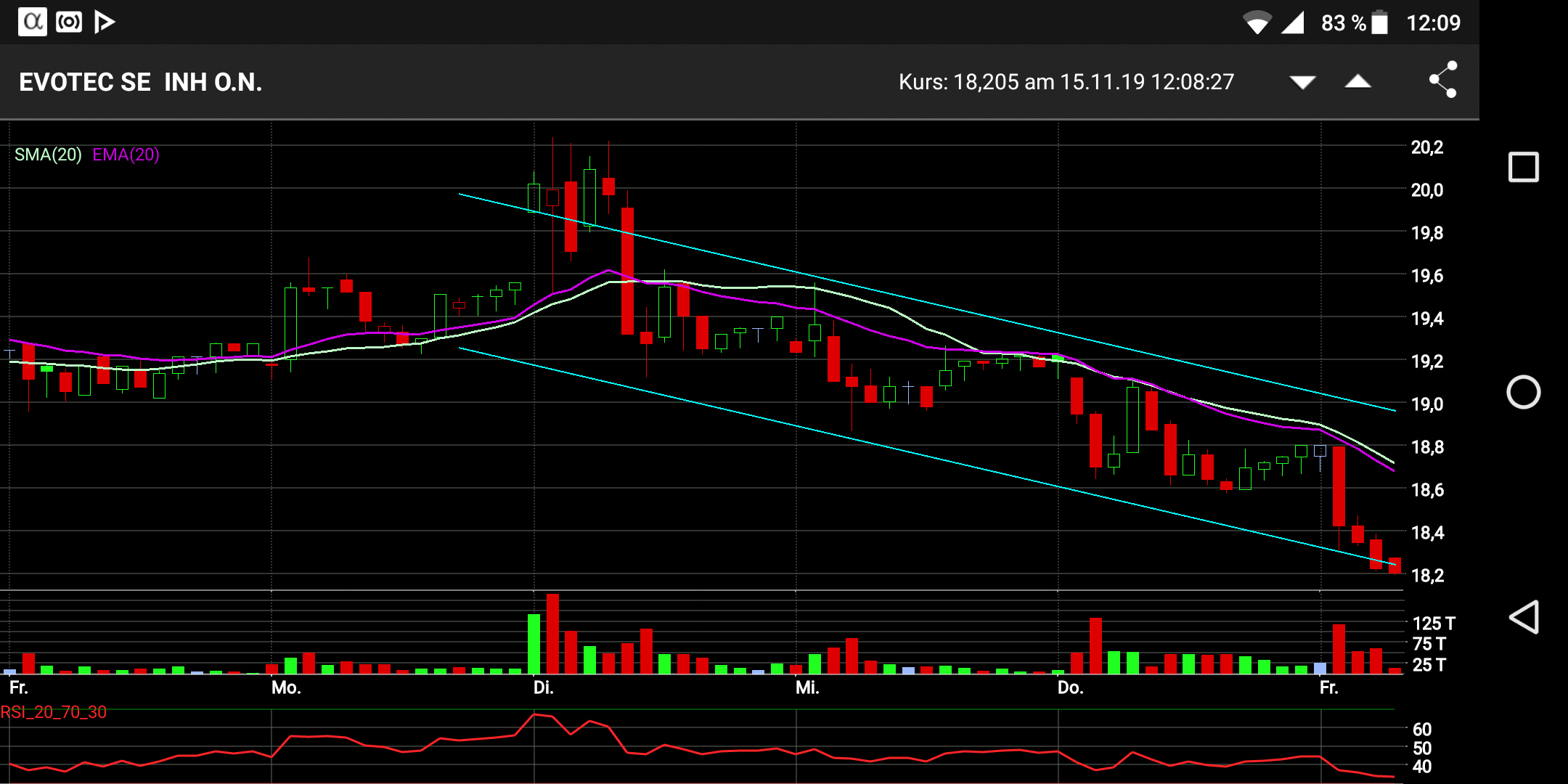
Task: Tap the tallest red volume bar
Action: [553, 634]
